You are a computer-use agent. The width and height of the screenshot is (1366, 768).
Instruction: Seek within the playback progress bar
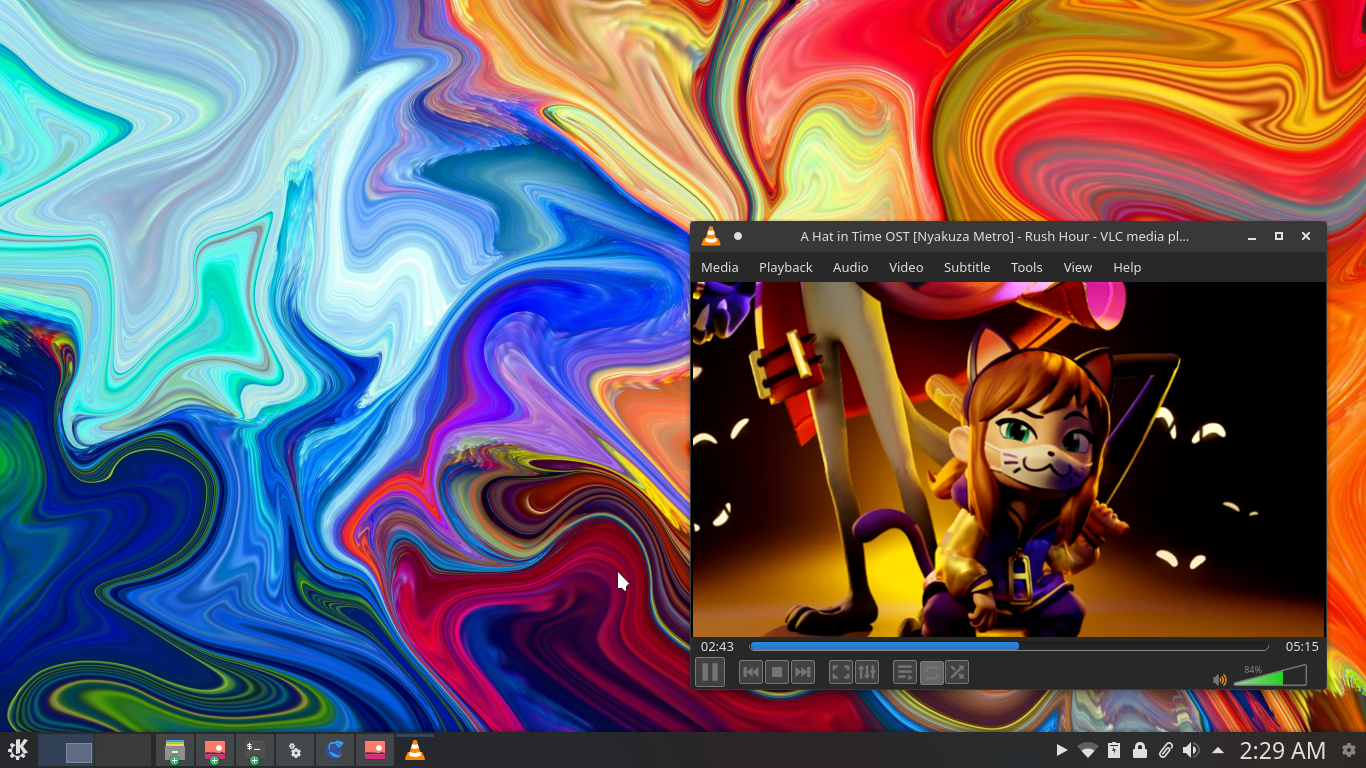tap(1009, 646)
